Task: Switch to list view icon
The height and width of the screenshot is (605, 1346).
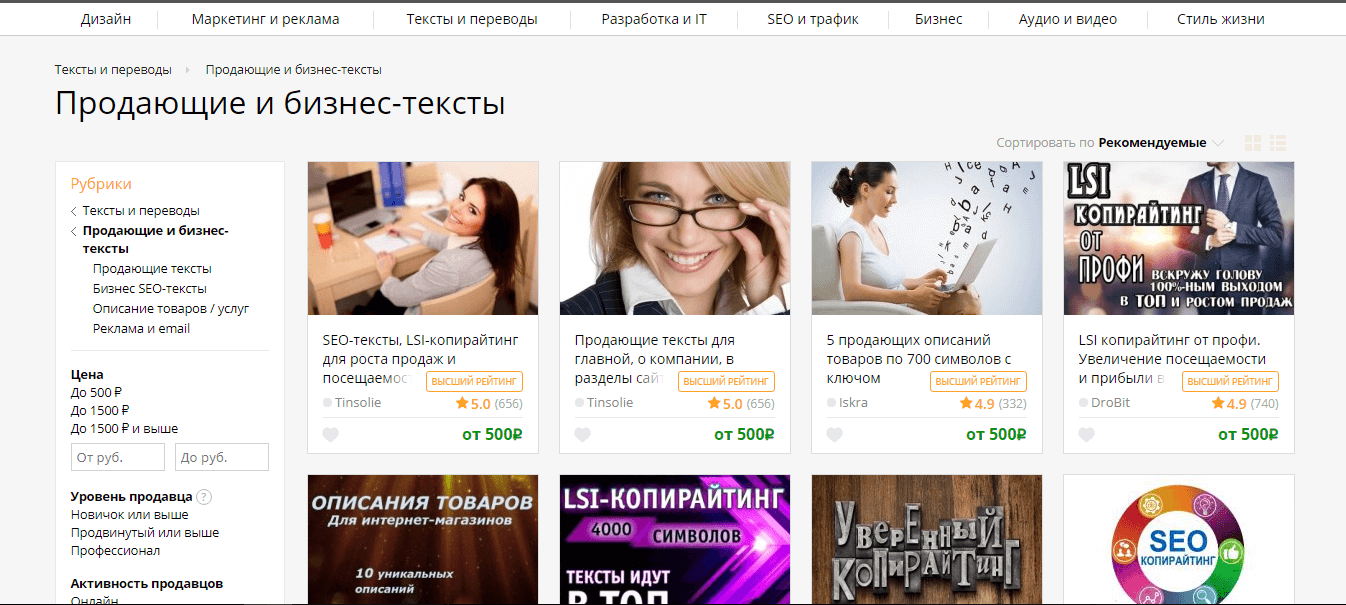Action: coord(1278,143)
